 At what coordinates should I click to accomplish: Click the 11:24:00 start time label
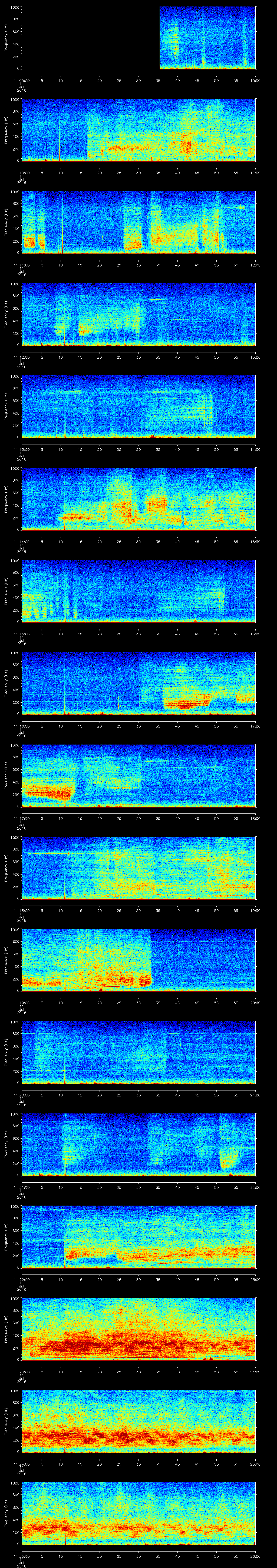point(21,1464)
